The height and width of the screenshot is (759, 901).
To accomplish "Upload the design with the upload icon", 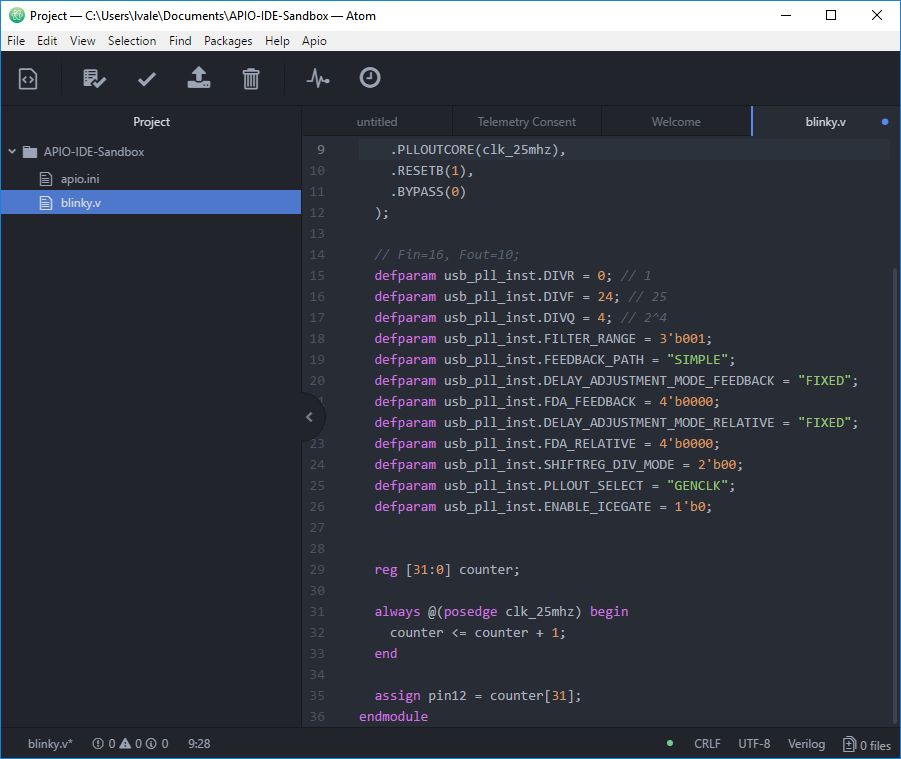I will pos(199,78).
